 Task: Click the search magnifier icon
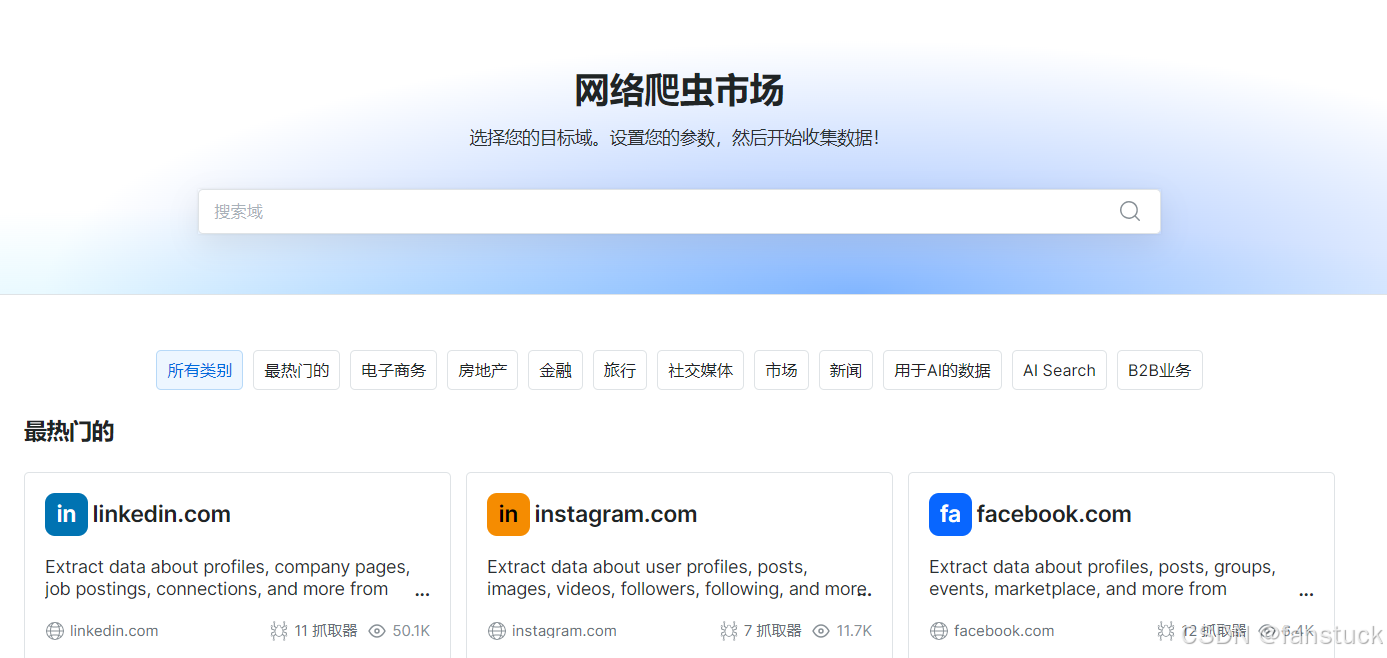1129,211
